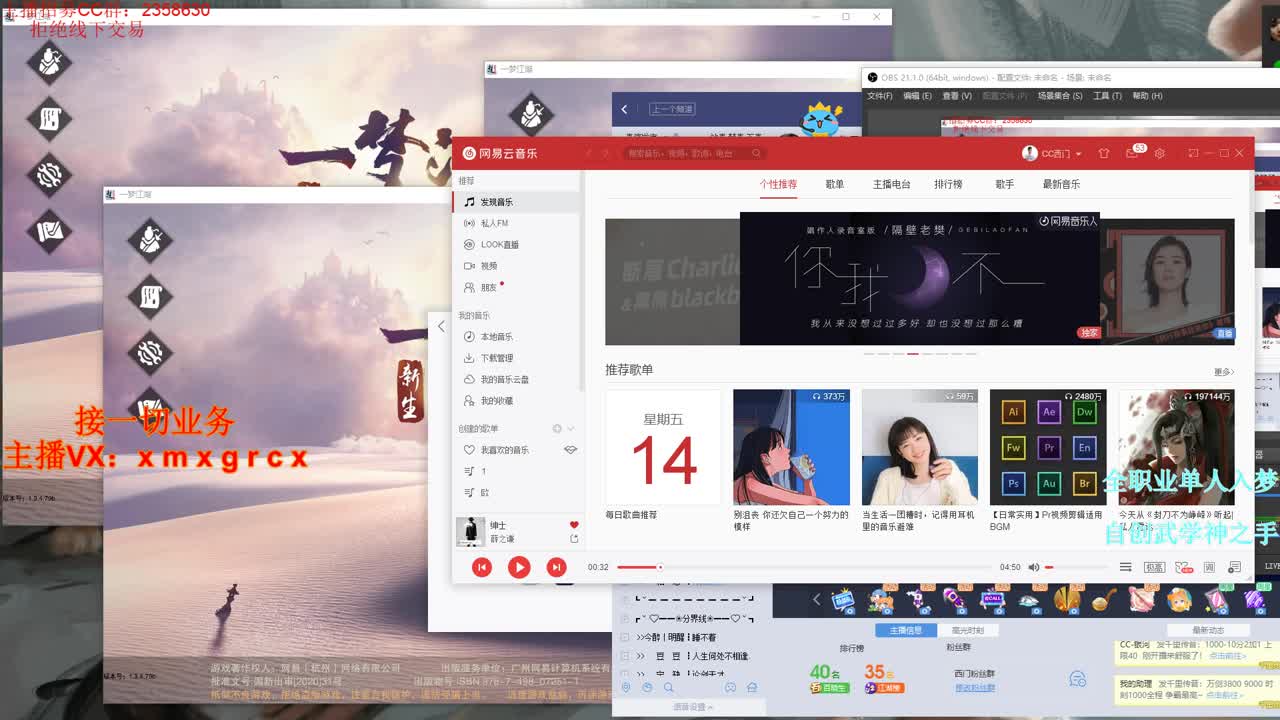1280x720 pixels.
Task: Open messages inbox with 53 badge
Action: pyautogui.click(x=1133, y=152)
